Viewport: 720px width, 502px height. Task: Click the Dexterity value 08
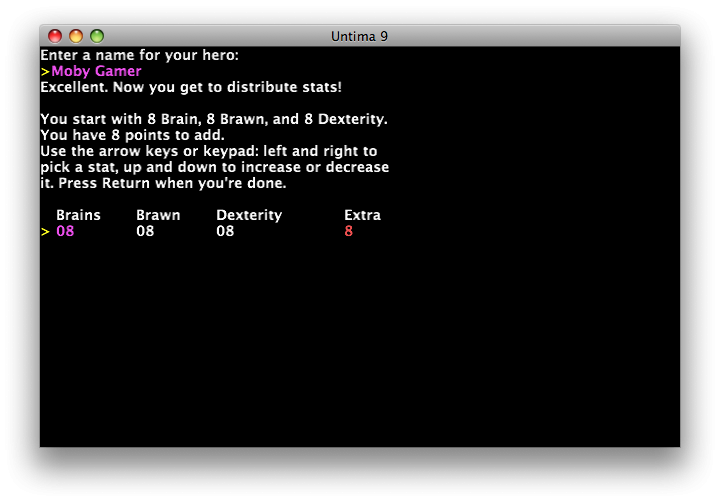coord(225,231)
